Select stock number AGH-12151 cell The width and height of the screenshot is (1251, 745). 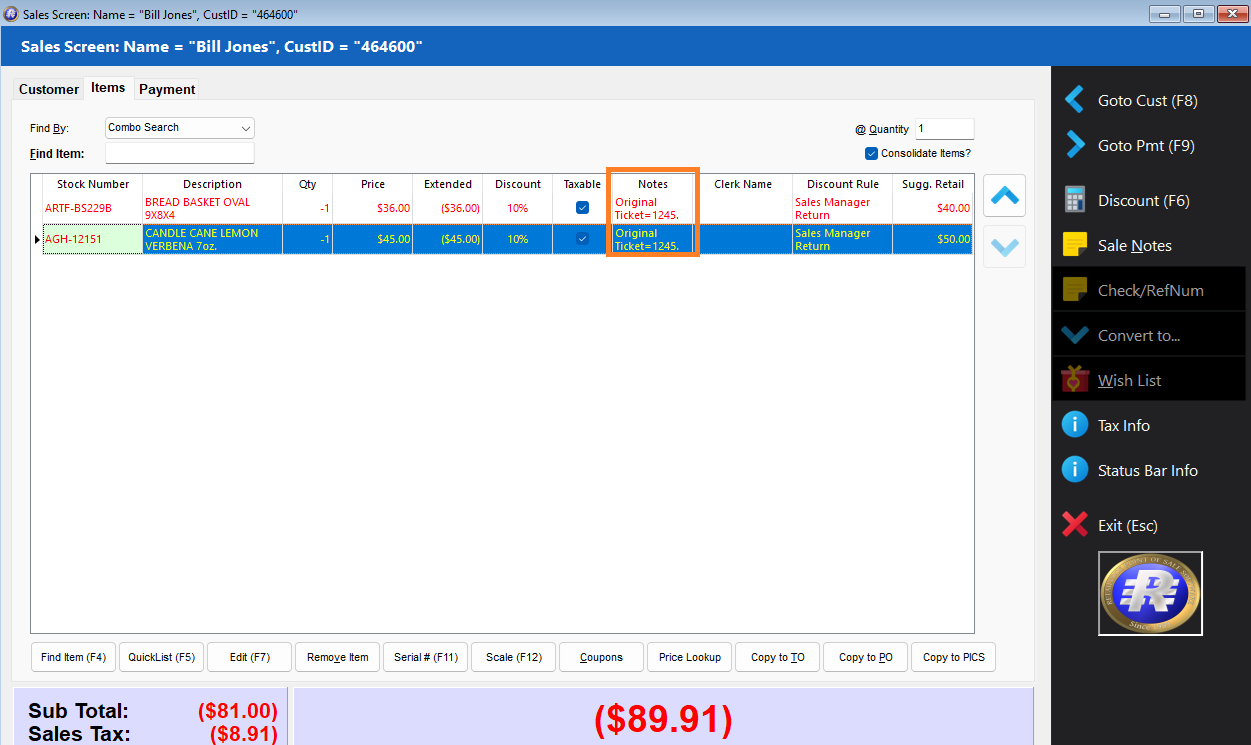[x=93, y=239]
